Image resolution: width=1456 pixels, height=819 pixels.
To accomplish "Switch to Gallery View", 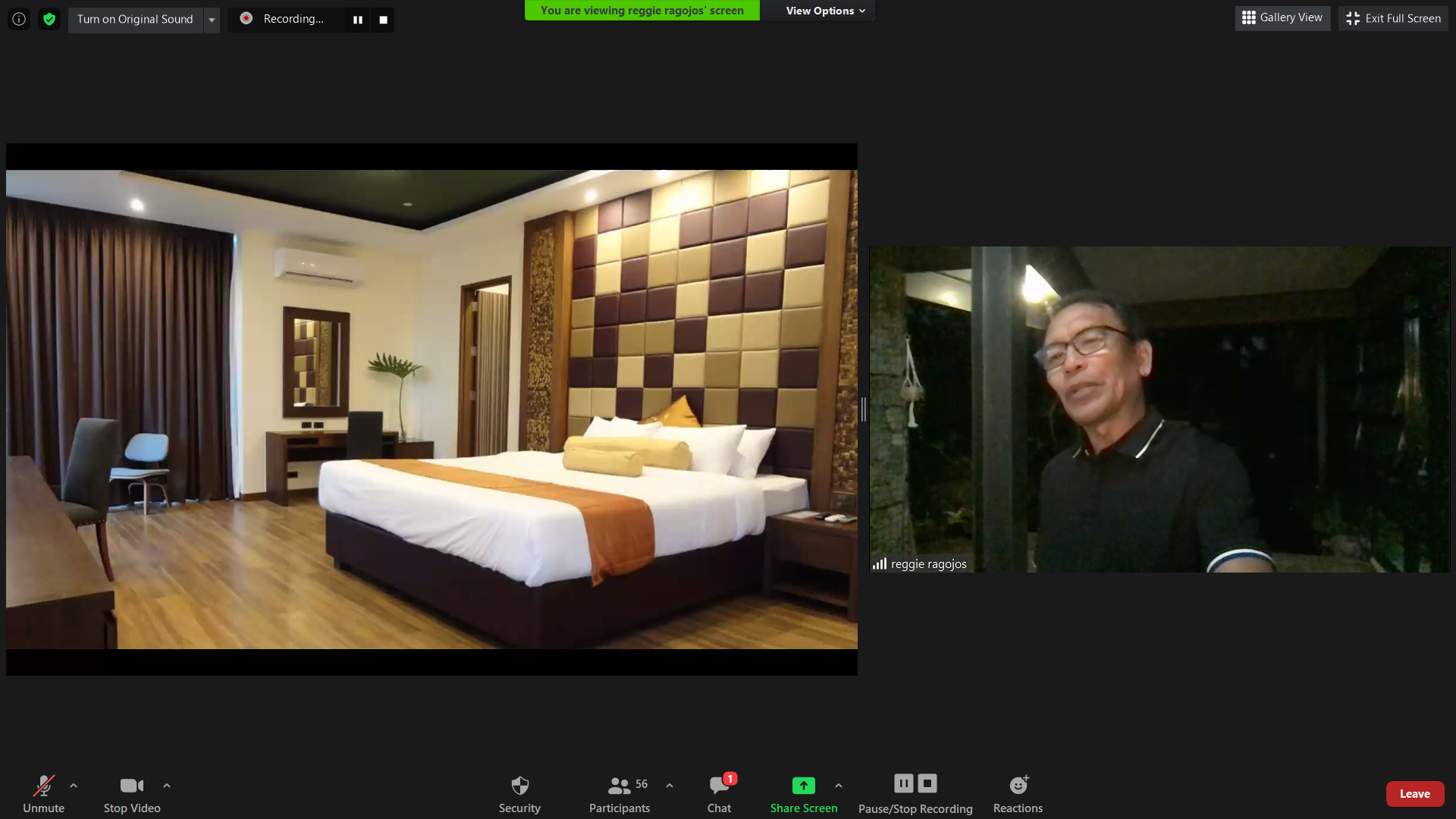I will tap(1282, 18).
